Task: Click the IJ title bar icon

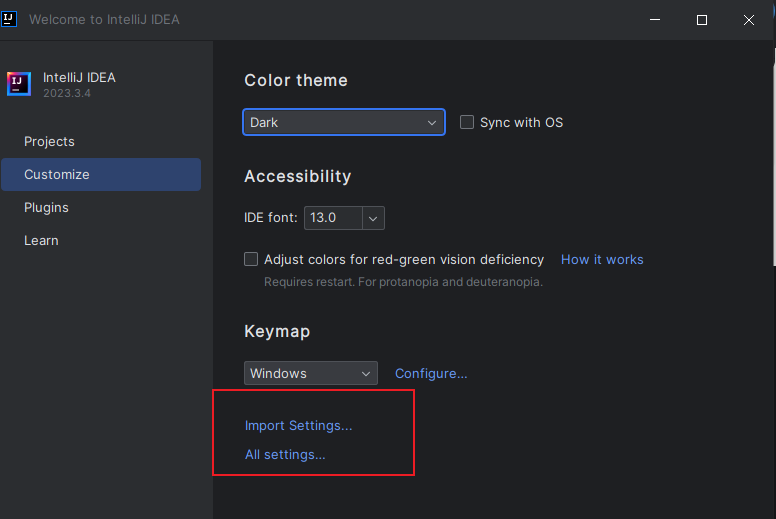Action: tap(9, 19)
